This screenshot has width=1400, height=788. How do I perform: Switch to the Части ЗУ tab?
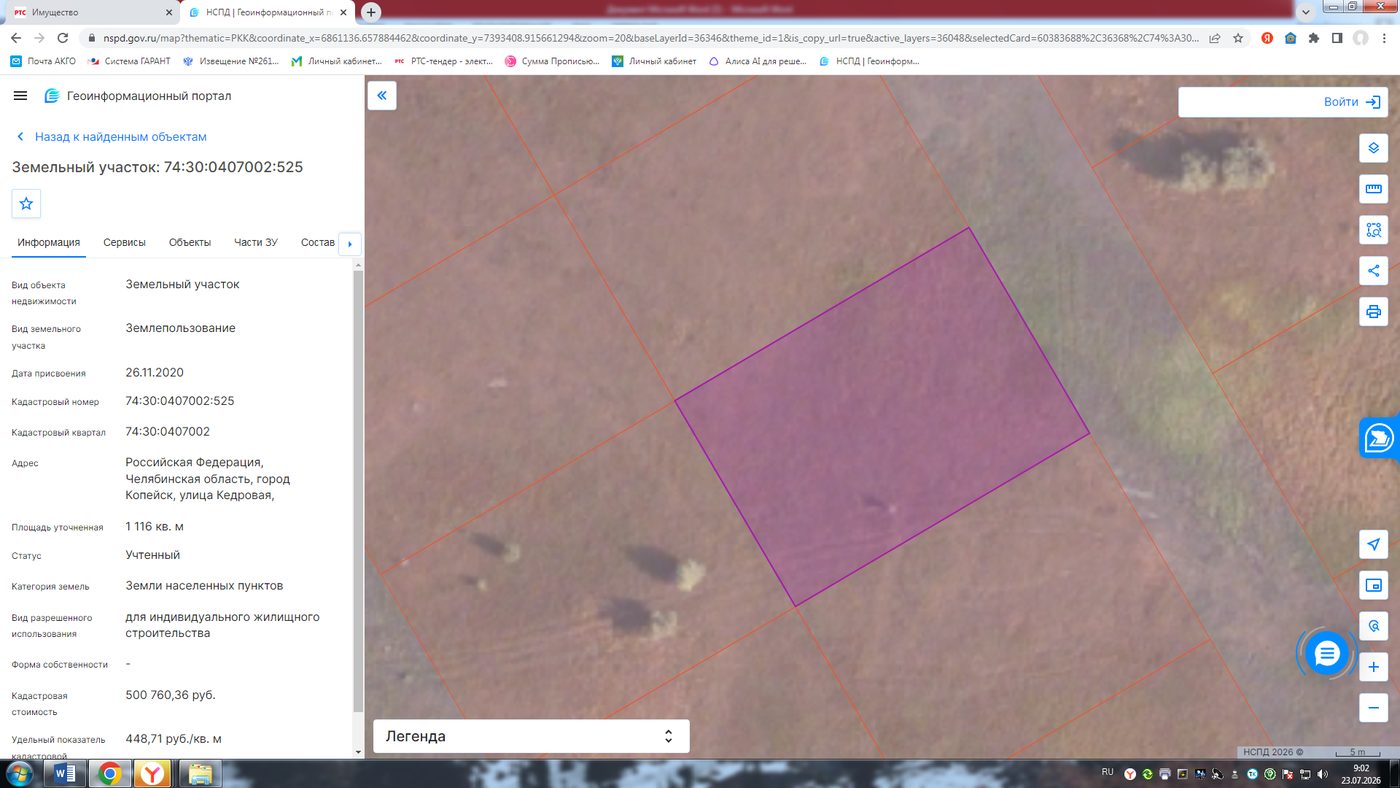click(x=256, y=242)
